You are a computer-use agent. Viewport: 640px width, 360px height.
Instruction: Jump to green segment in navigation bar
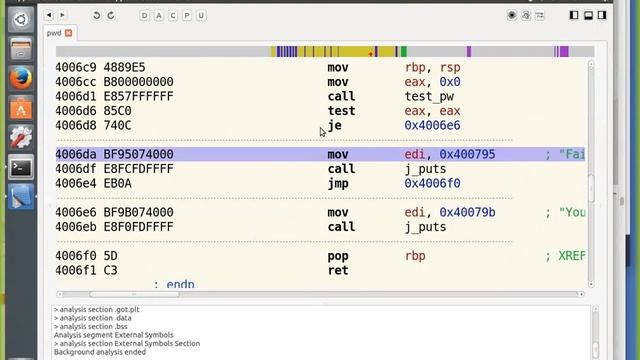point(404,51)
